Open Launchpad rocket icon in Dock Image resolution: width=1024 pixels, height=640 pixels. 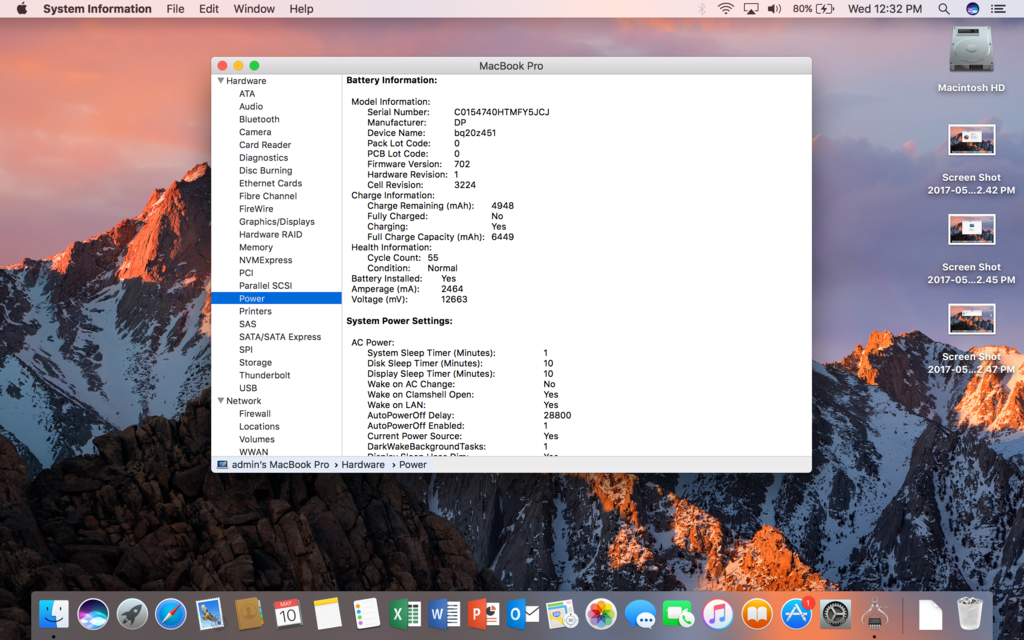point(132,614)
